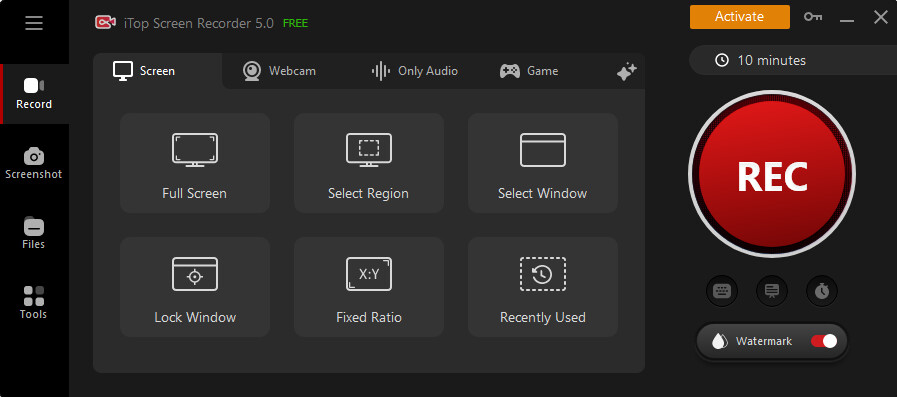The width and height of the screenshot is (897, 397).
Task: Open the Files section
Action: tap(34, 233)
